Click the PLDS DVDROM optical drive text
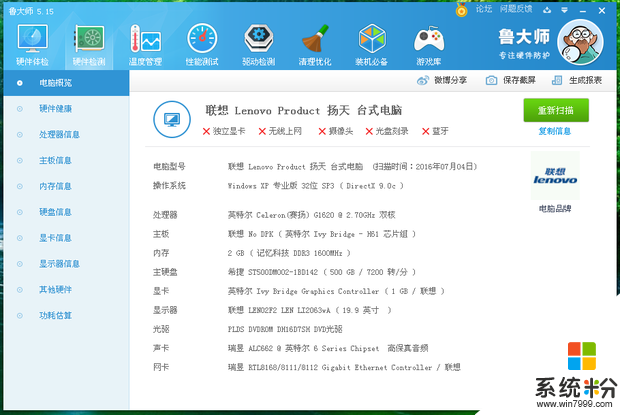This screenshot has width=620, height=415. click(x=285, y=329)
